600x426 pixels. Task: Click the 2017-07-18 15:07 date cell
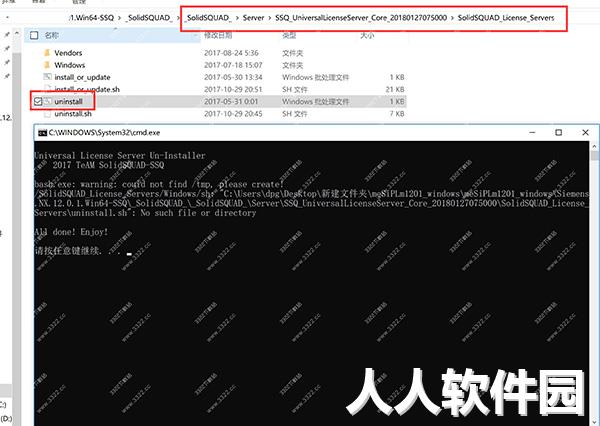pyautogui.click(x=233, y=65)
